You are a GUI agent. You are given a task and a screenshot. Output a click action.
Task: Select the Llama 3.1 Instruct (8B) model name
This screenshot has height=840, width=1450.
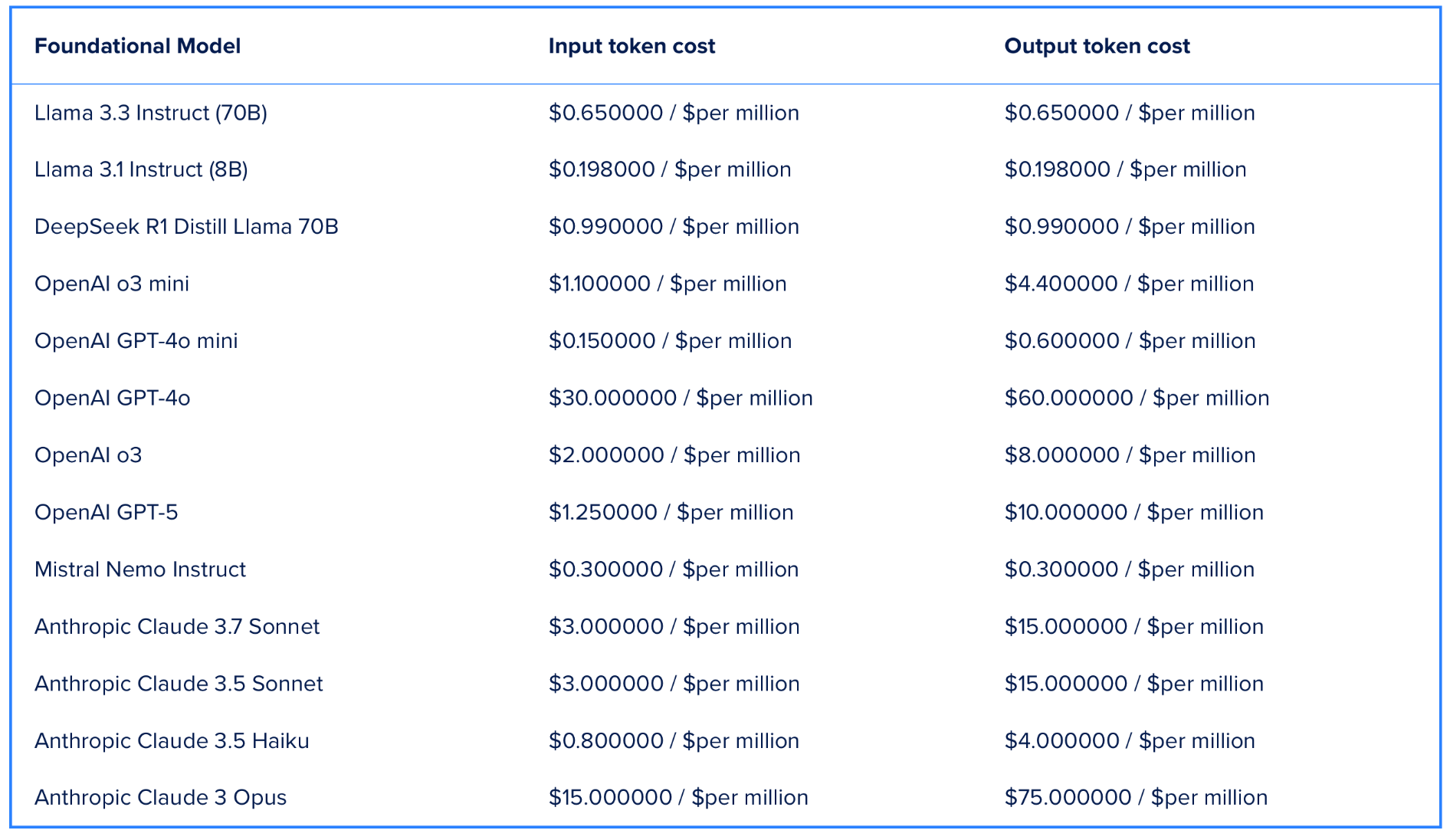(141, 169)
